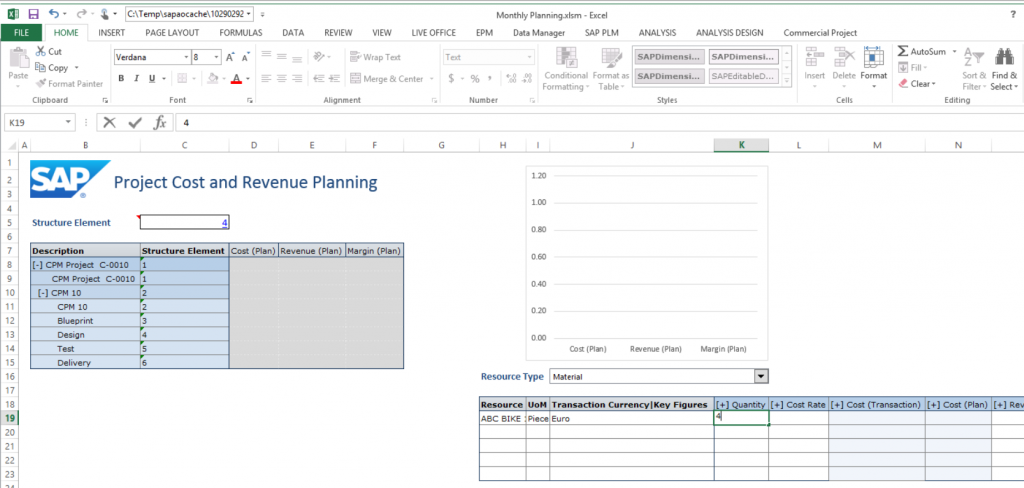The height and width of the screenshot is (488, 1024).
Task: Toggle Italic formatting
Action: click(136, 79)
